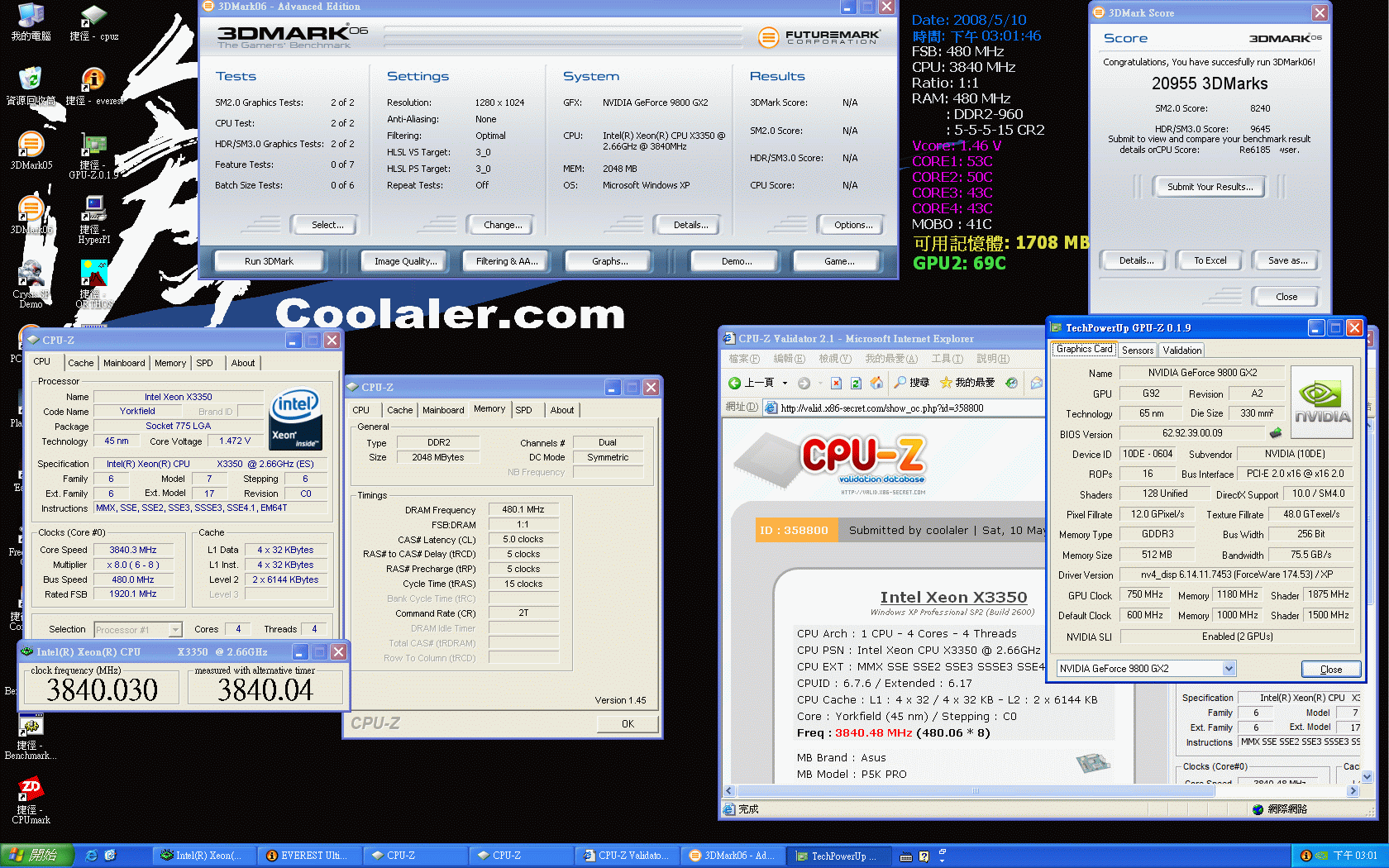Click the 'NVIDIA SLI' Enabled (2 GPUs) field
Image resolution: width=1389 pixels, height=868 pixels.
(1237, 637)
